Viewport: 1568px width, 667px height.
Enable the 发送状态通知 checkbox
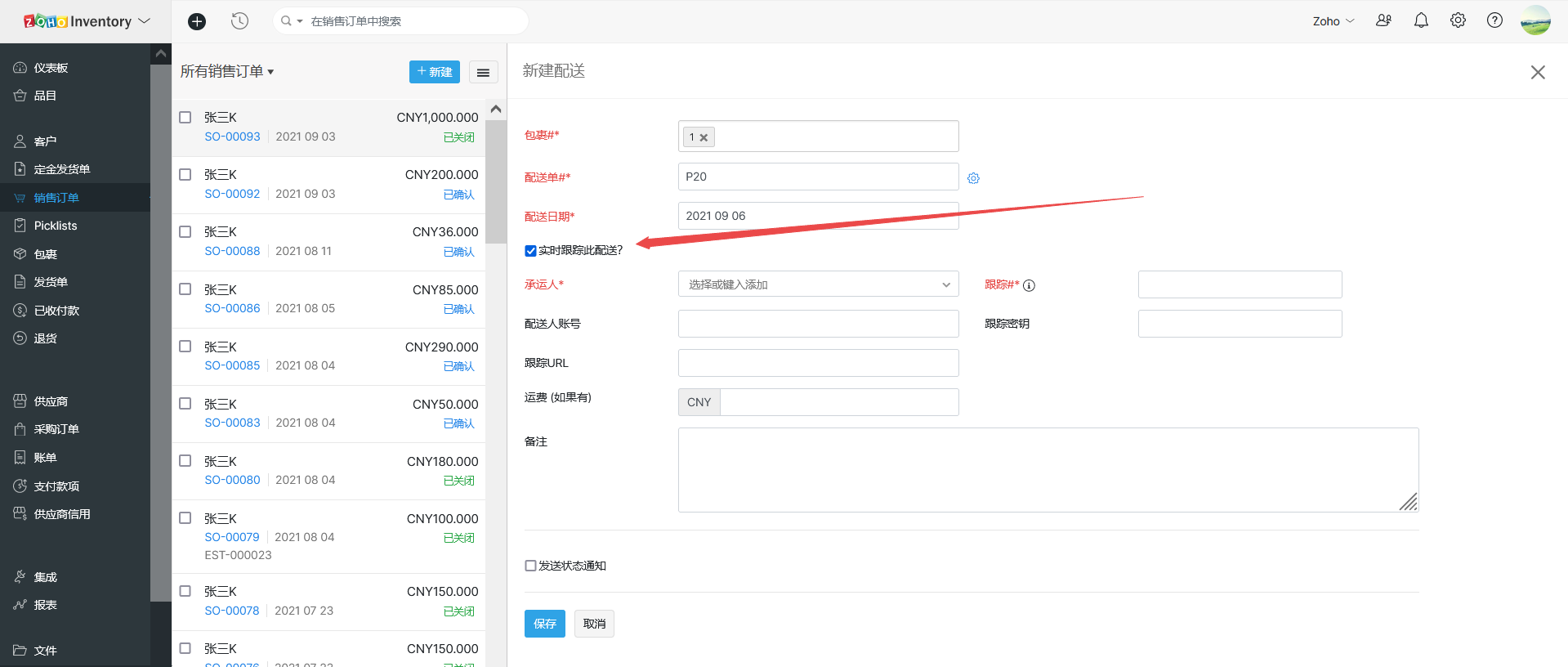click(530, 566)
